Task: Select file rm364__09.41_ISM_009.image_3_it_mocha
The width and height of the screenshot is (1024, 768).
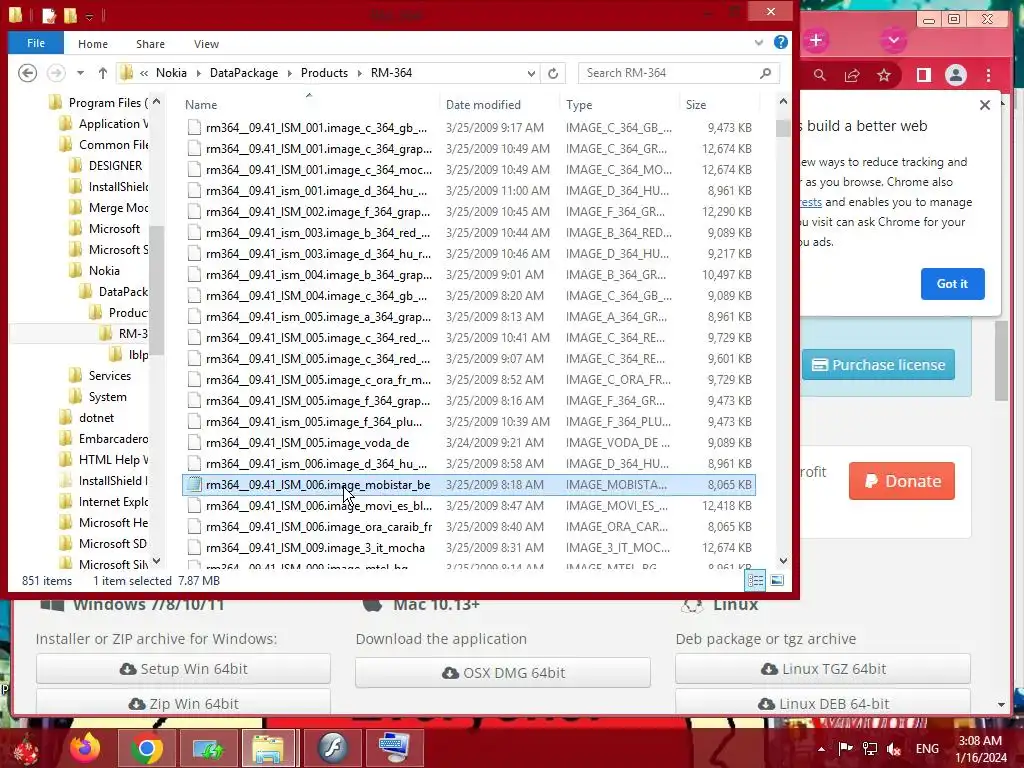Action: point(468,547)
